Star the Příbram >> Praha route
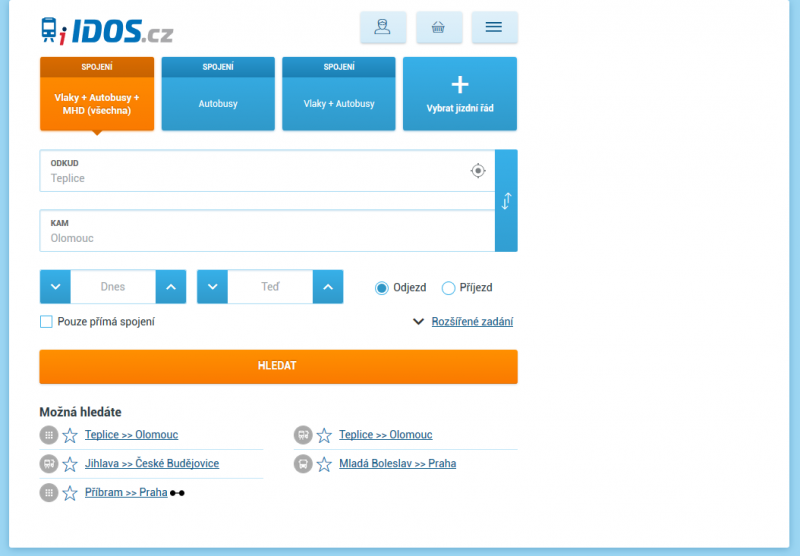 point(70,493)
